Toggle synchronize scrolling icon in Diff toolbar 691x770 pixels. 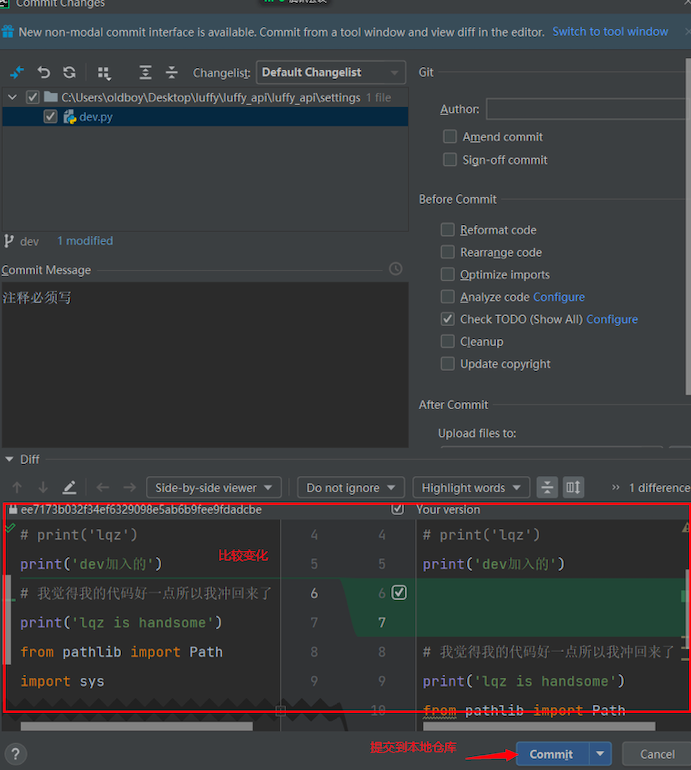point(573,488)
